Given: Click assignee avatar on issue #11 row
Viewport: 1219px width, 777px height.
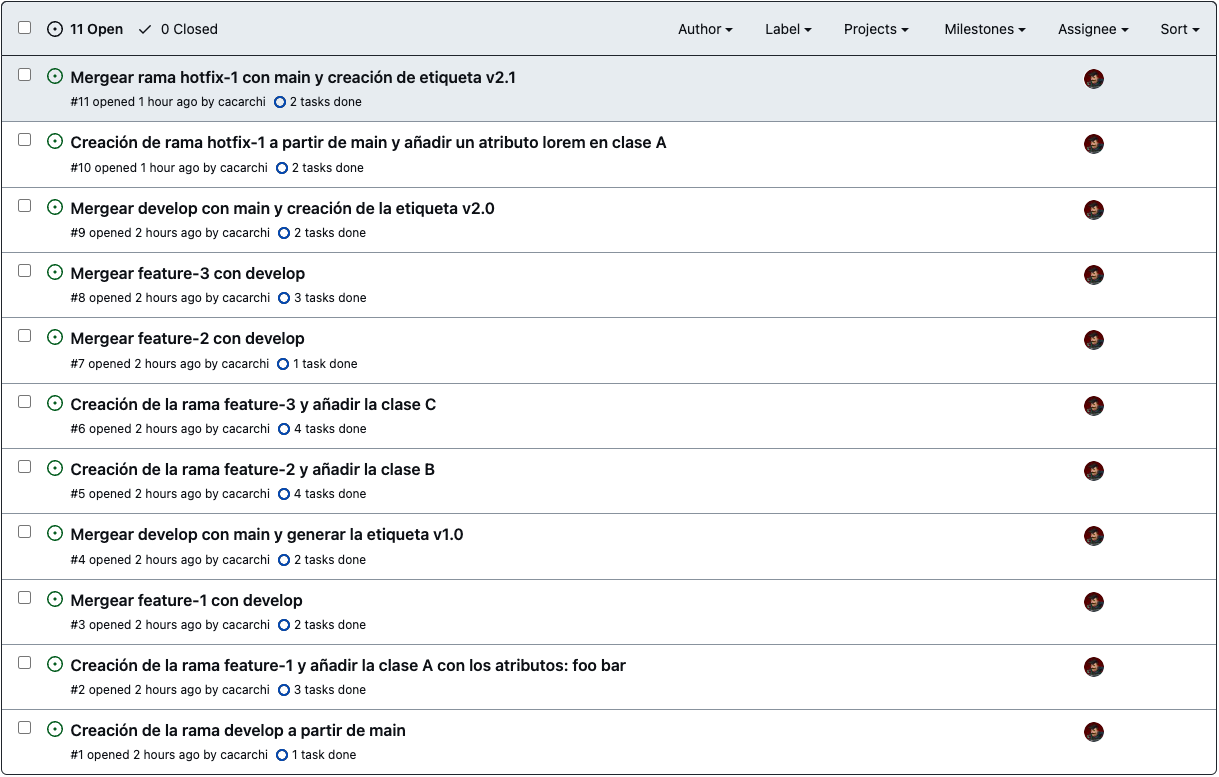Looking at the screenshot, I should (1094, 79).
